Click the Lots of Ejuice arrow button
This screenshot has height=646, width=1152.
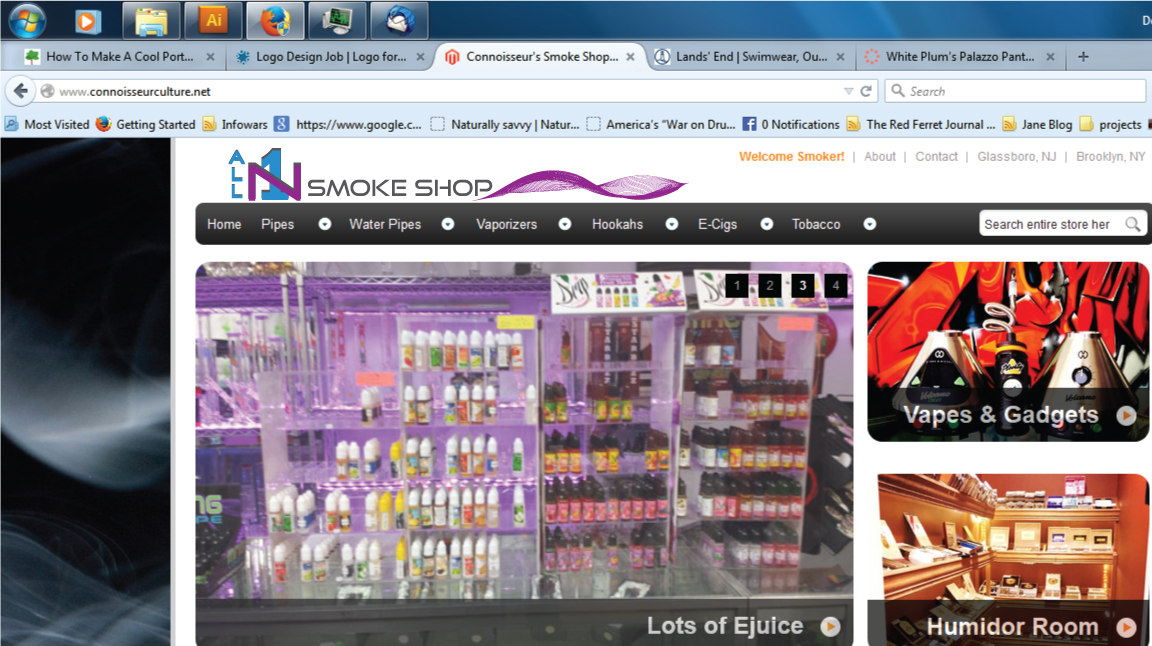click(830, 626)
